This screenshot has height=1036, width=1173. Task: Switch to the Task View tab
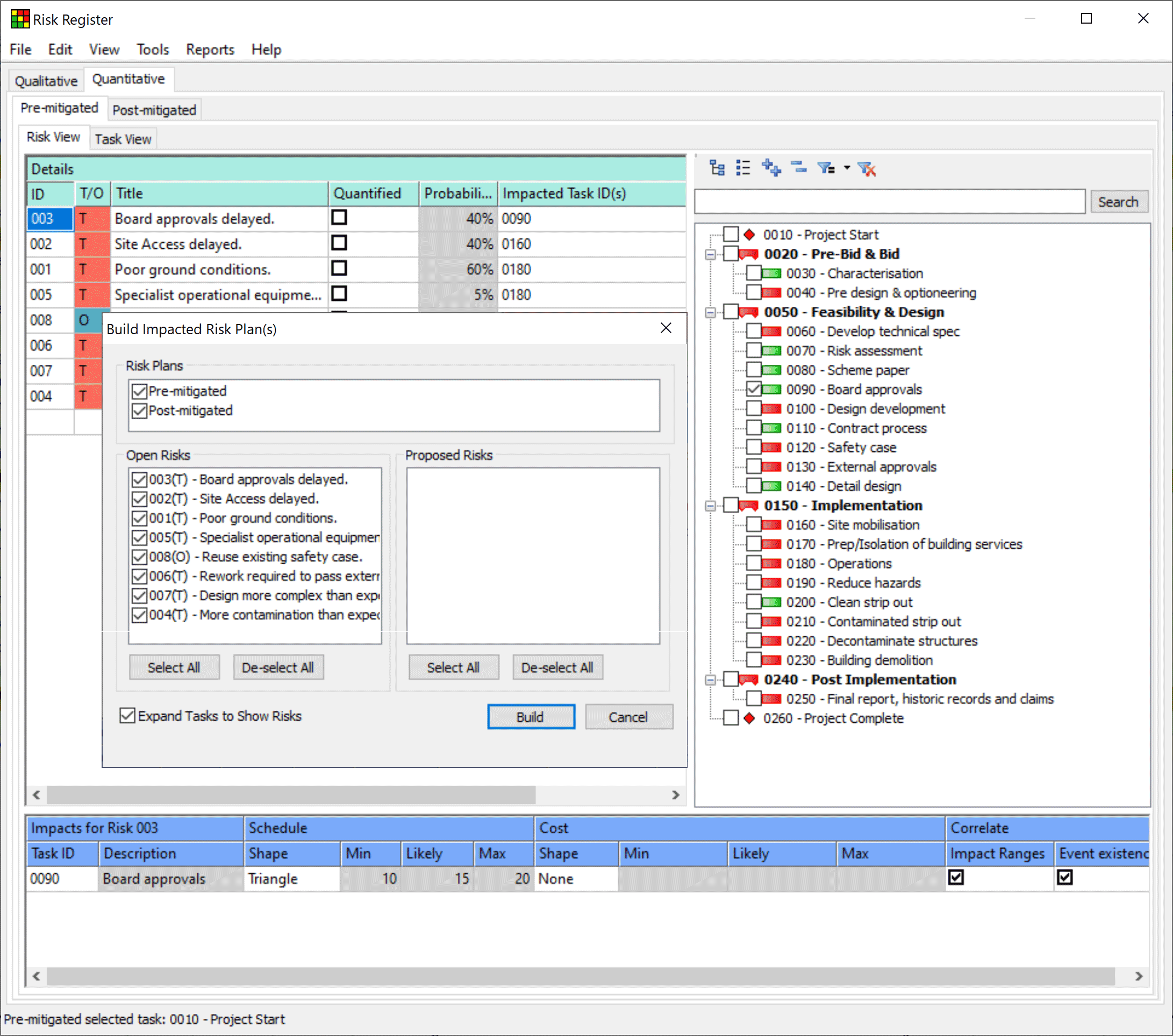[x=123, y=139]
